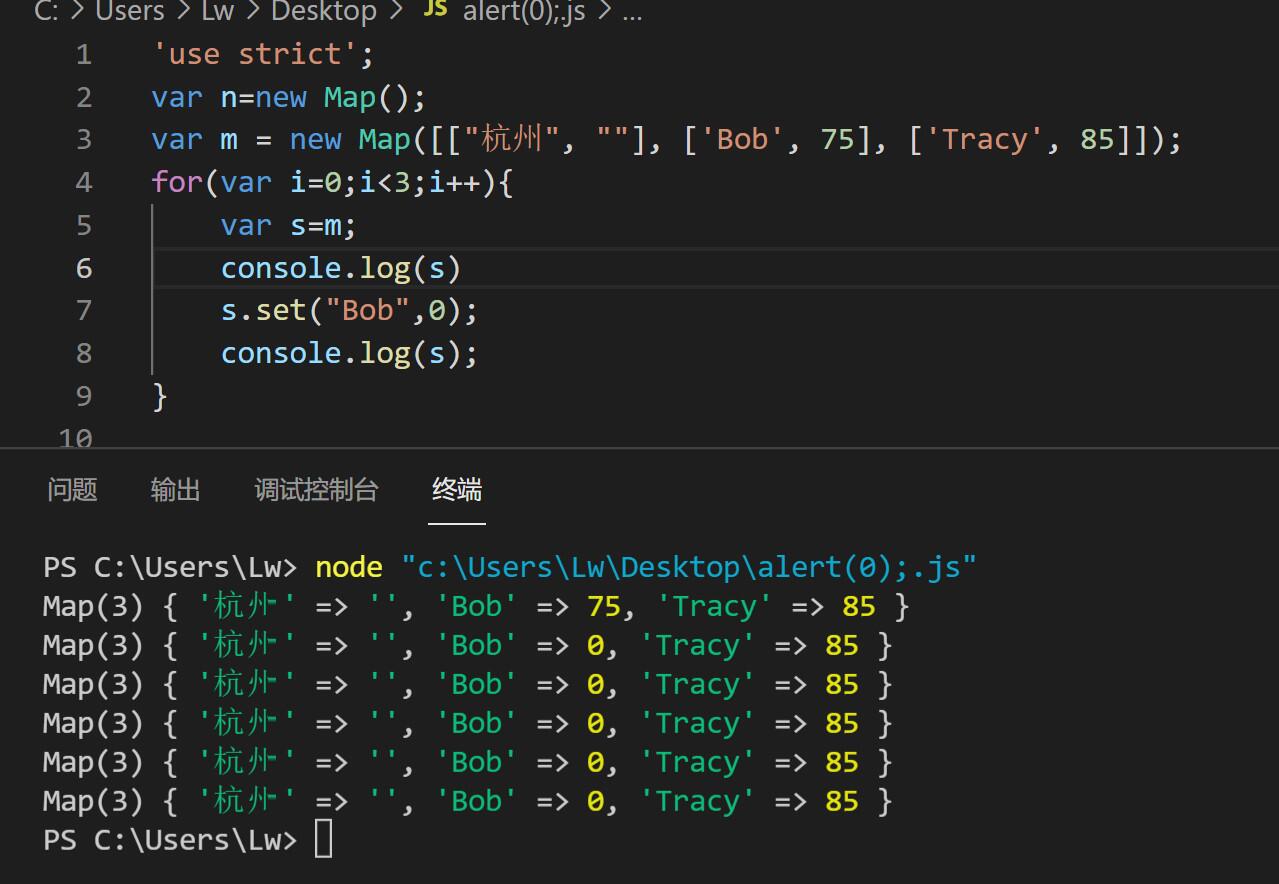Switch to the 输出 tab
This screenshot has width=1279, height=884.
[175, 490]
